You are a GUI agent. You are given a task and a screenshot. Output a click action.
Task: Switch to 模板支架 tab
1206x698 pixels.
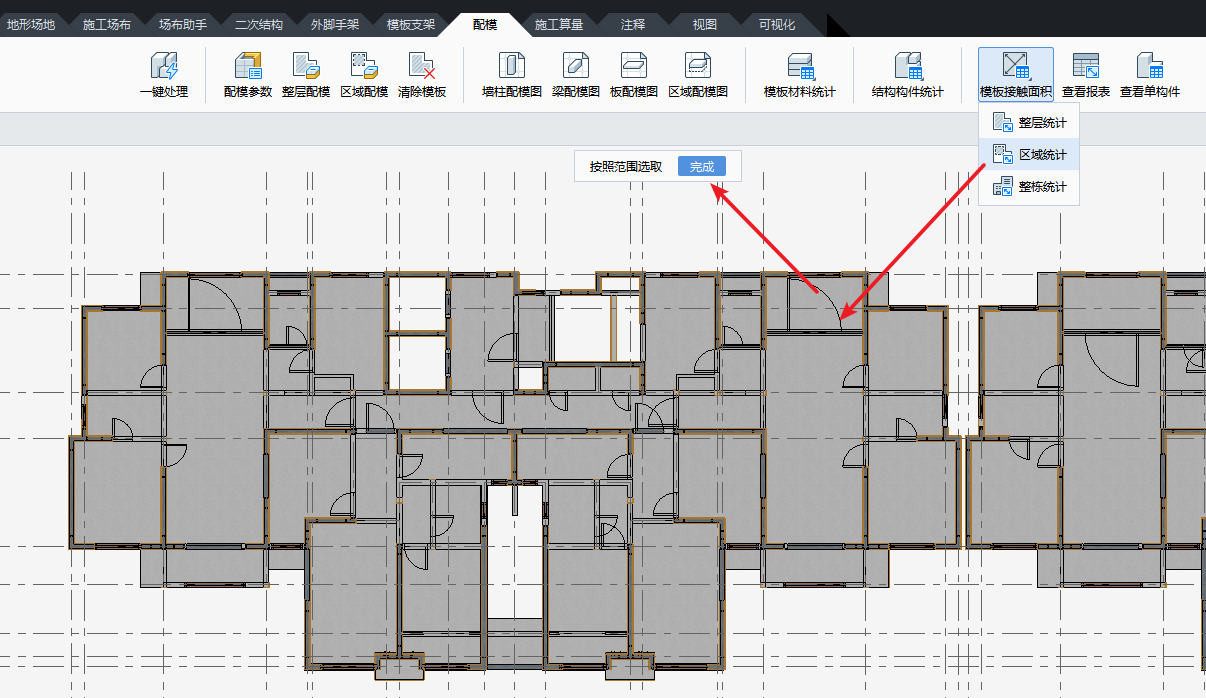coord(411,24)
